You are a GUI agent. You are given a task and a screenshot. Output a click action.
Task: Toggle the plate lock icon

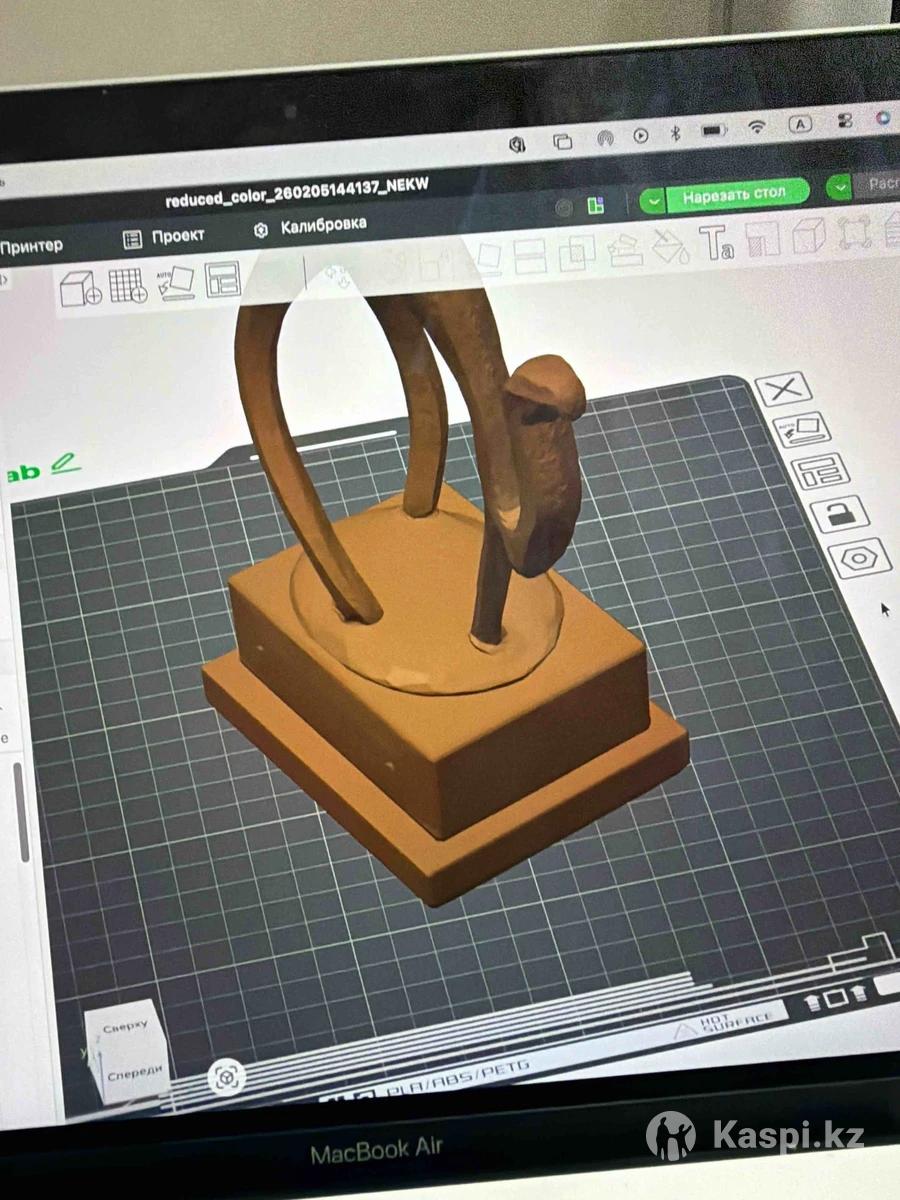click(838, 514)
